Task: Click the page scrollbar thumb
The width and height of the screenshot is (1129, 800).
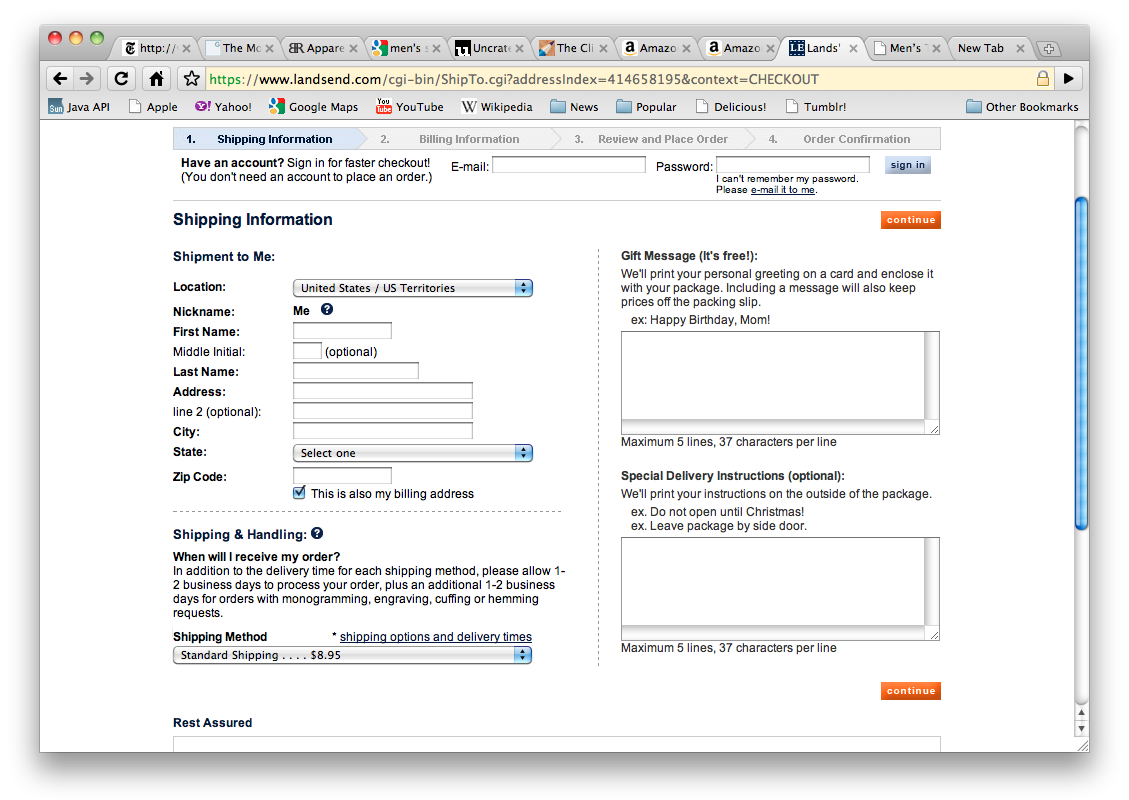Action: (x=1081, y=364)
